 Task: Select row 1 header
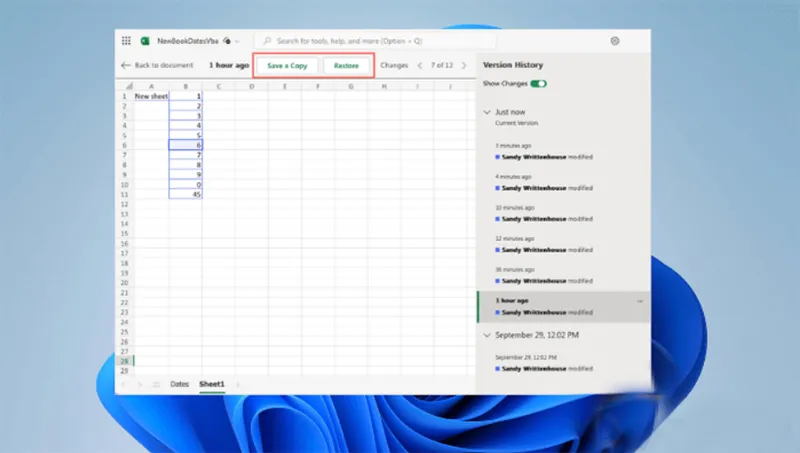coord(124,96)
